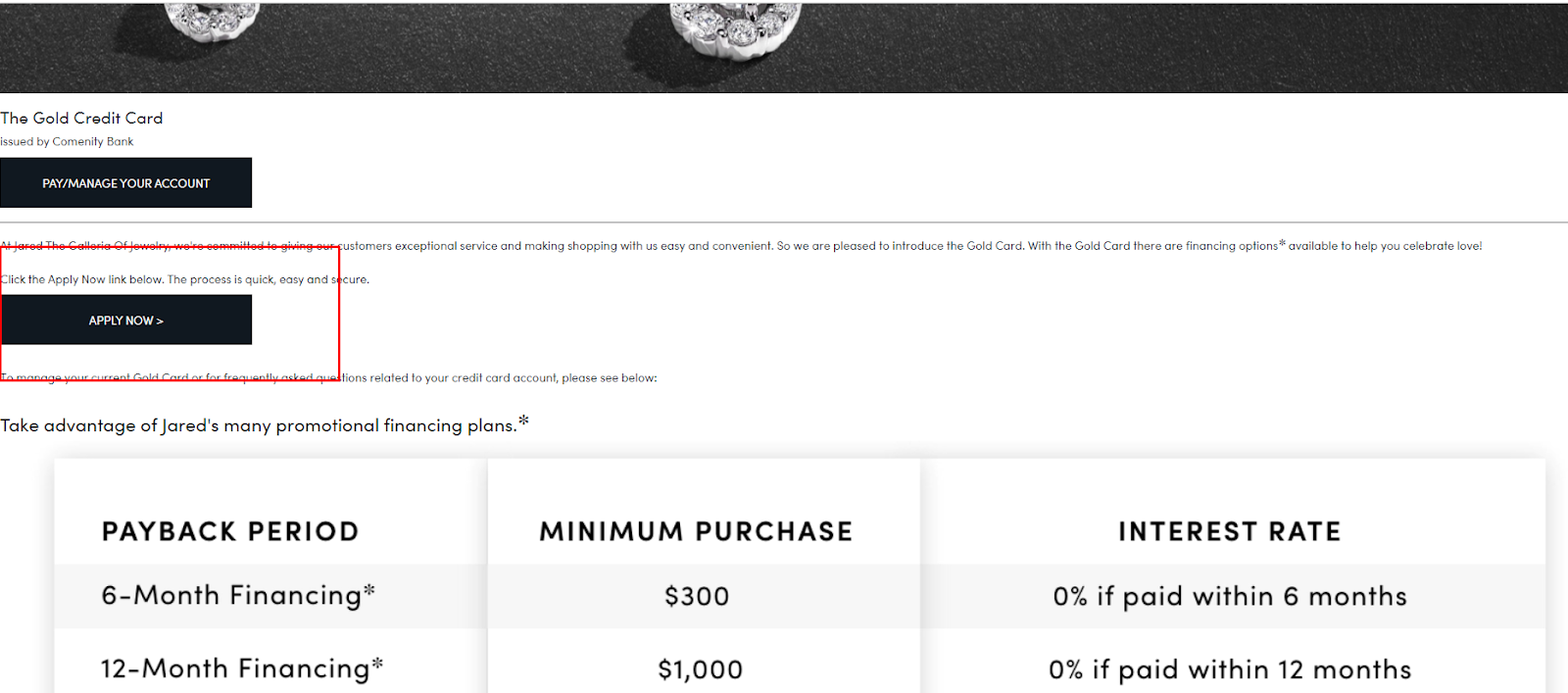Click the PAYBACK PERIOD column header
The image size is (1568, 693).
pyautogui.click(x=230, y=531)
